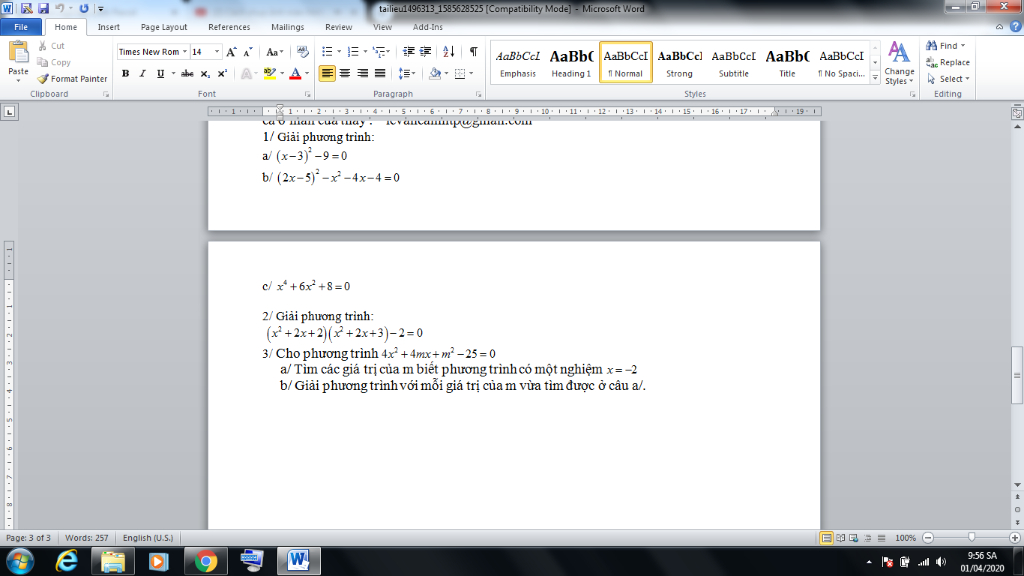Click the Find button

[x=945, y=46]
